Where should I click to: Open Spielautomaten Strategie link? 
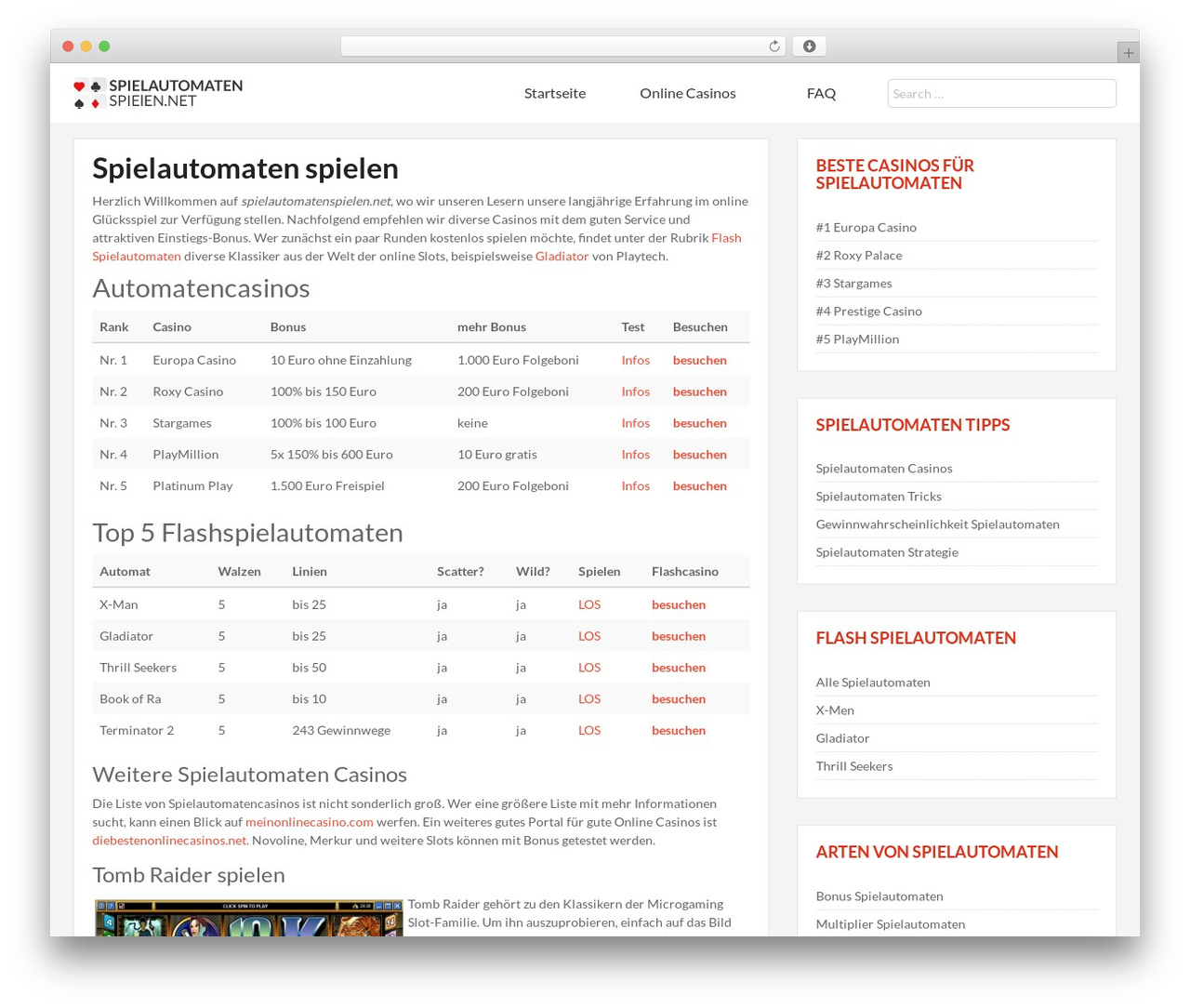(887, 552)
